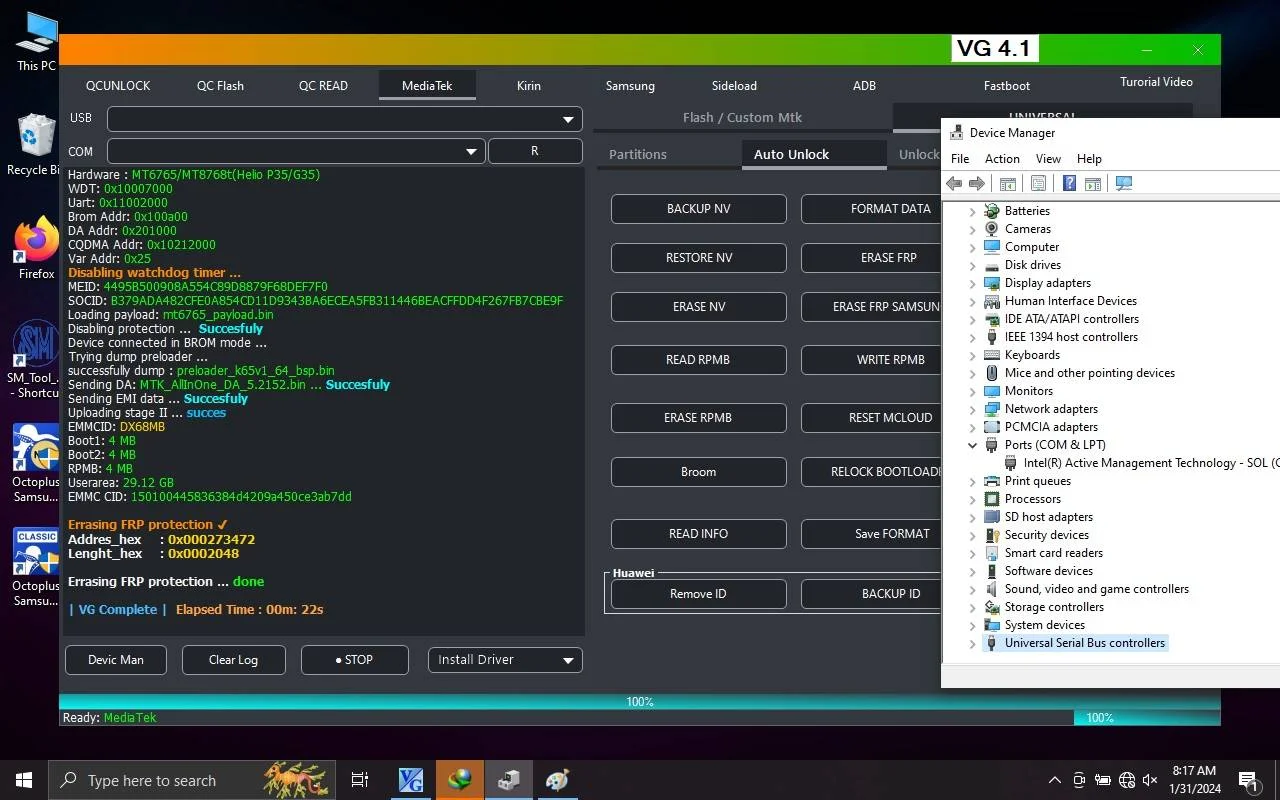Click taskbar clock showing 8:17 AM
Screen dimensions: 1280x800
1194,780
